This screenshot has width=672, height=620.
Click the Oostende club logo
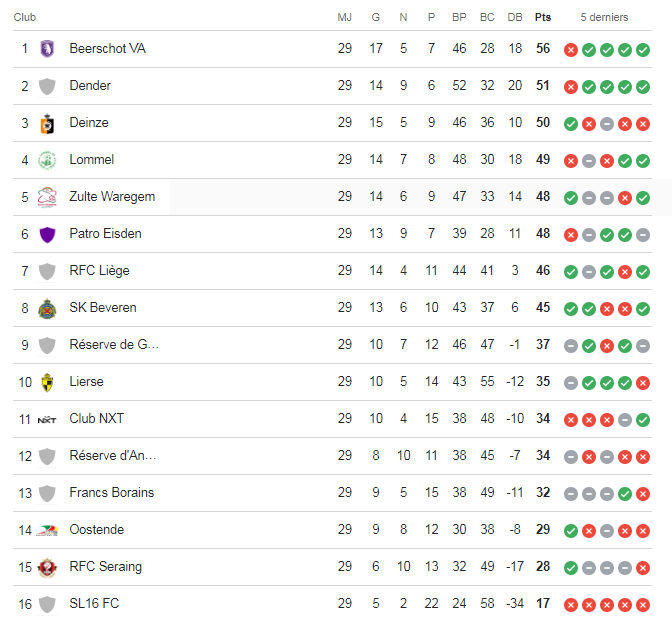click(46, 530)
